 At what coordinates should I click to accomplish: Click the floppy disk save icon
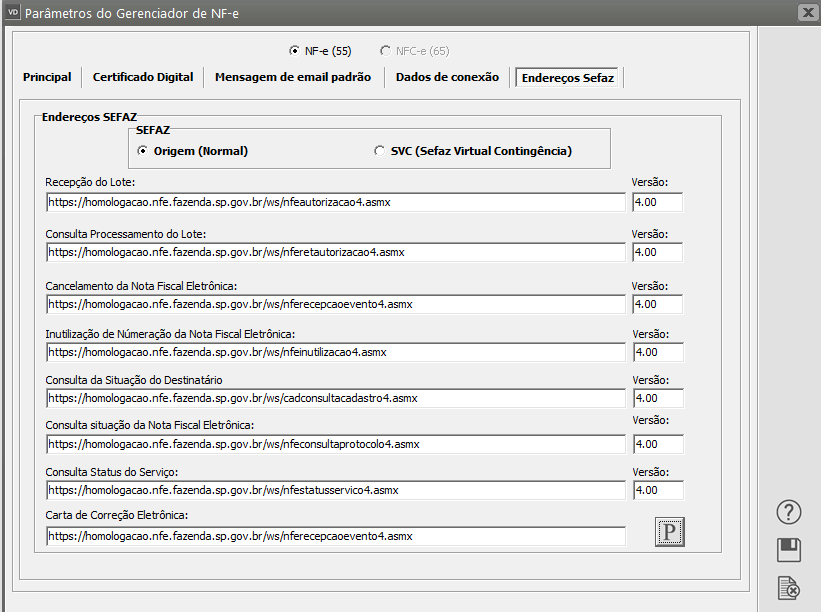(x=789, y=550)
